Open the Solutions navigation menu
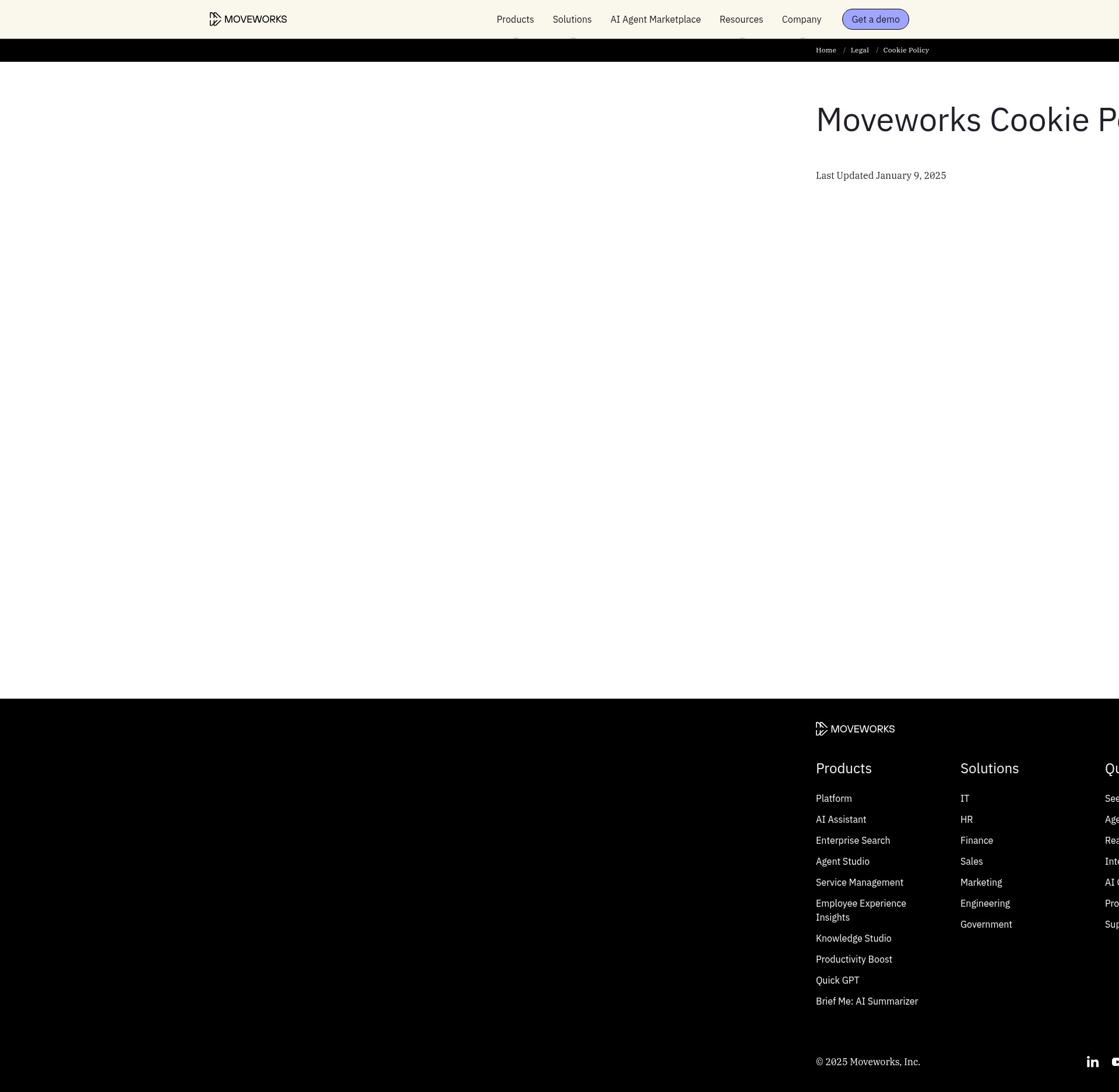1119x1092 pixels. coord(572,19)
